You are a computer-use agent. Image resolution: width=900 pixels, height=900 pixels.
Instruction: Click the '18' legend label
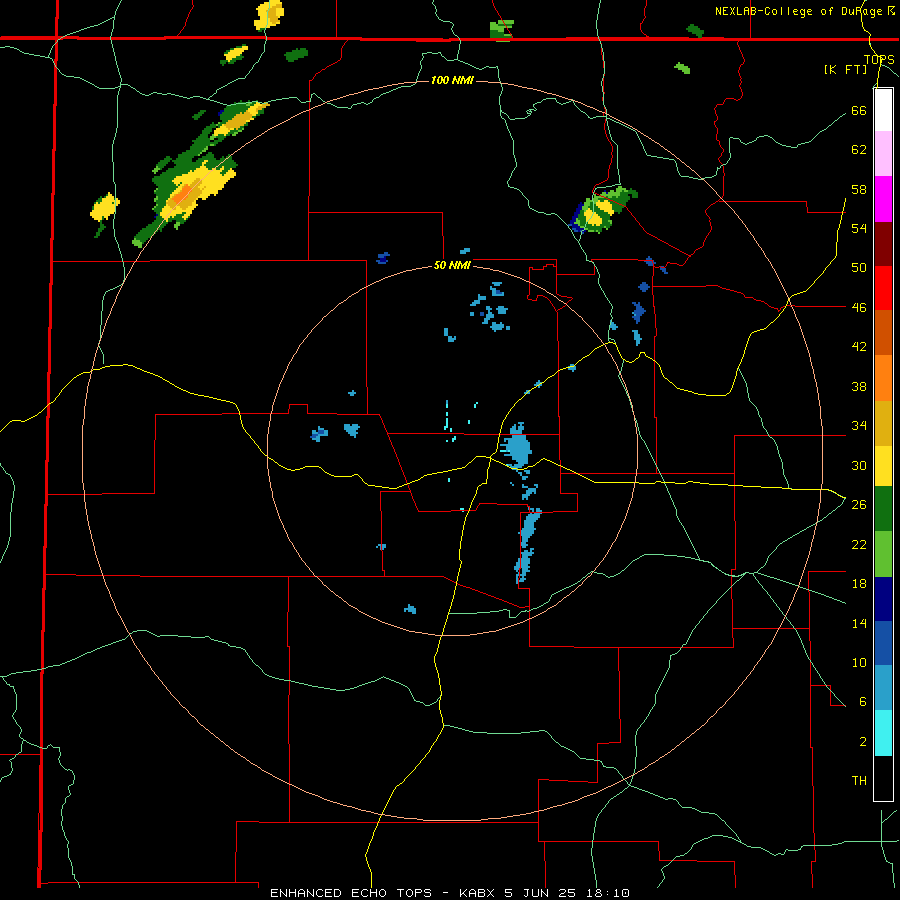coord(859,584)
